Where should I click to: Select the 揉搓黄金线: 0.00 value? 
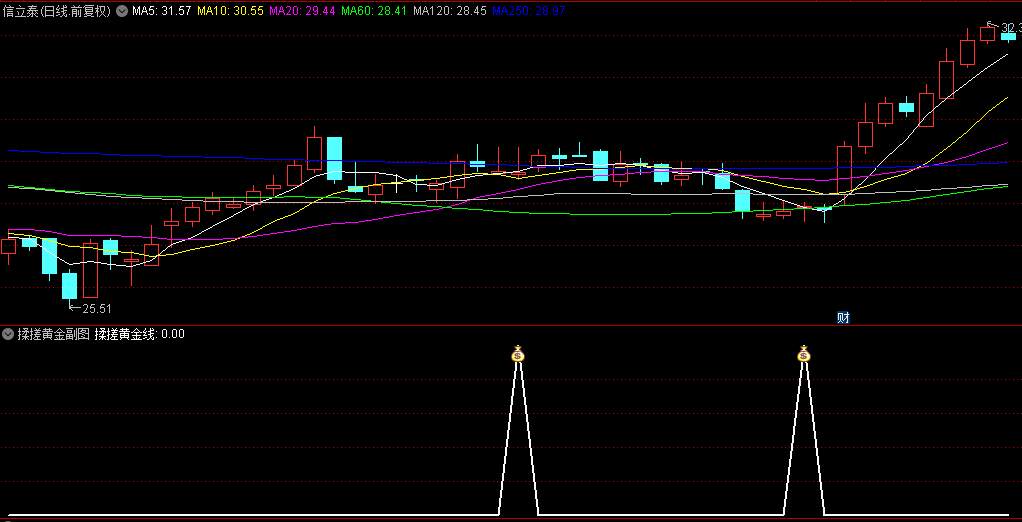pos(139,334)
